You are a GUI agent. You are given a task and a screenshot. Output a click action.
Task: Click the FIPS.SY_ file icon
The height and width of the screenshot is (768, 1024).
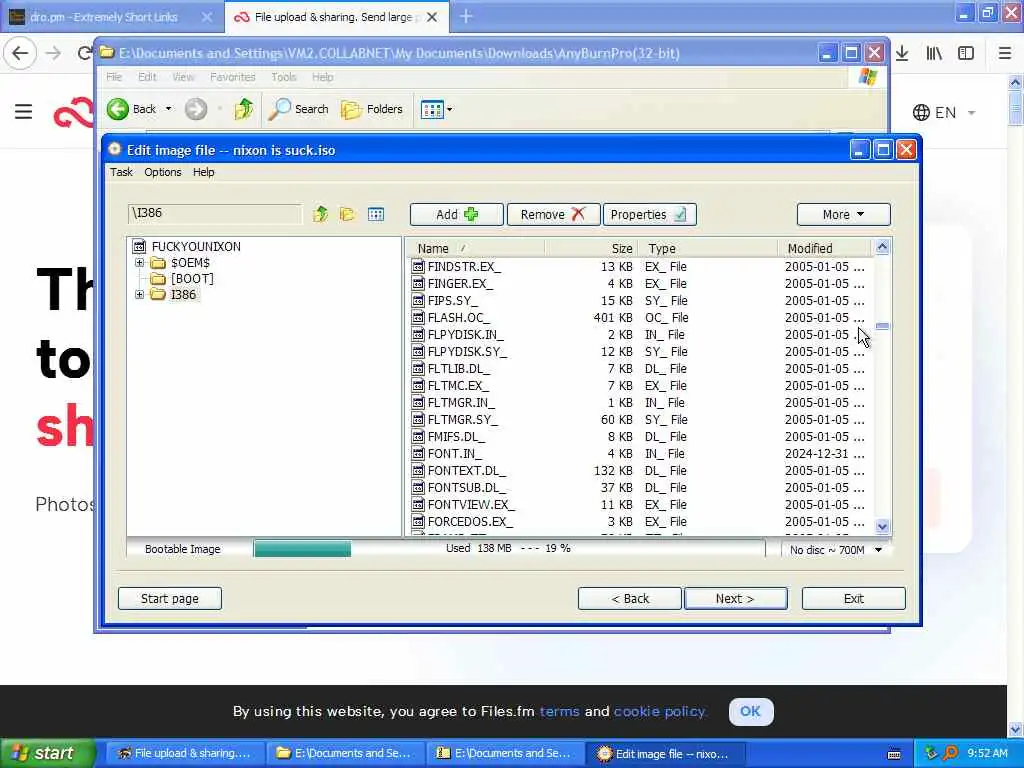(x=418, y=300)
